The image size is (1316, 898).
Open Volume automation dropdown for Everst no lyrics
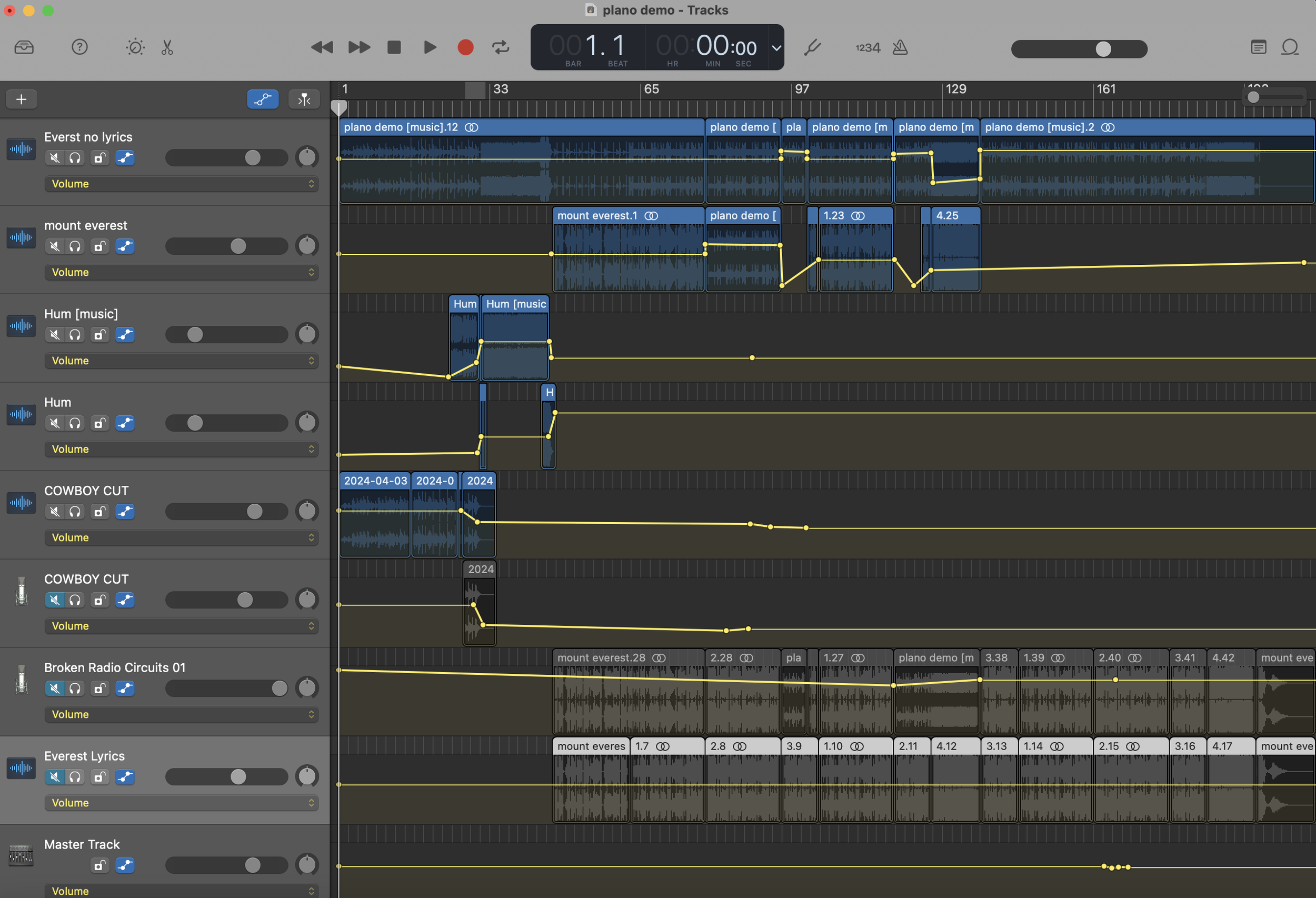click(181, 184)
